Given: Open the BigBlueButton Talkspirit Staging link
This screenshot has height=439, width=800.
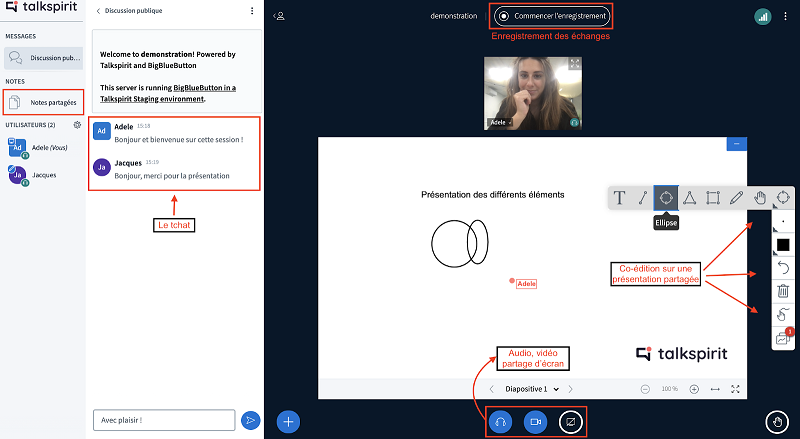Looking at the screenshot, I should coord(168,93).
